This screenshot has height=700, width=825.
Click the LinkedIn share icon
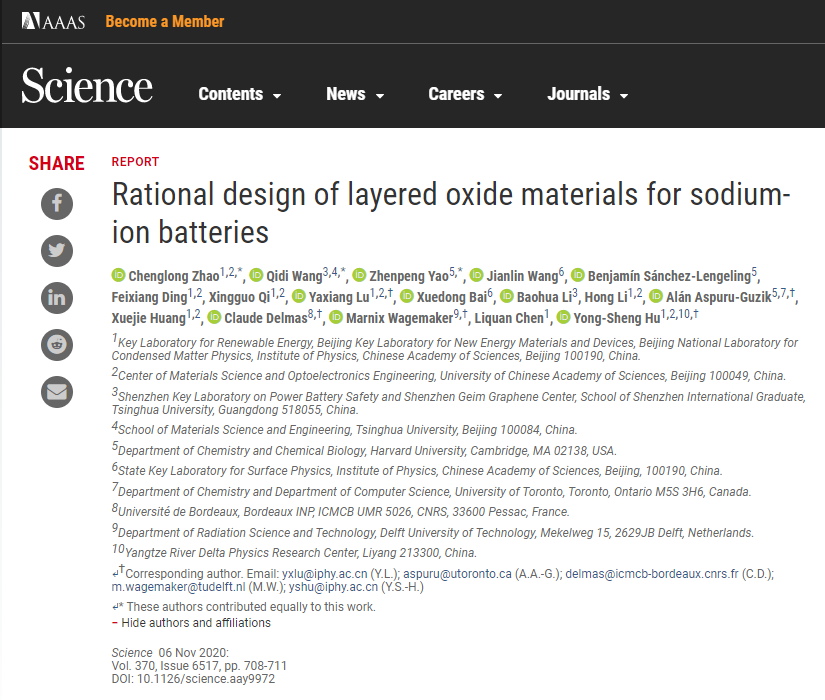57,297
